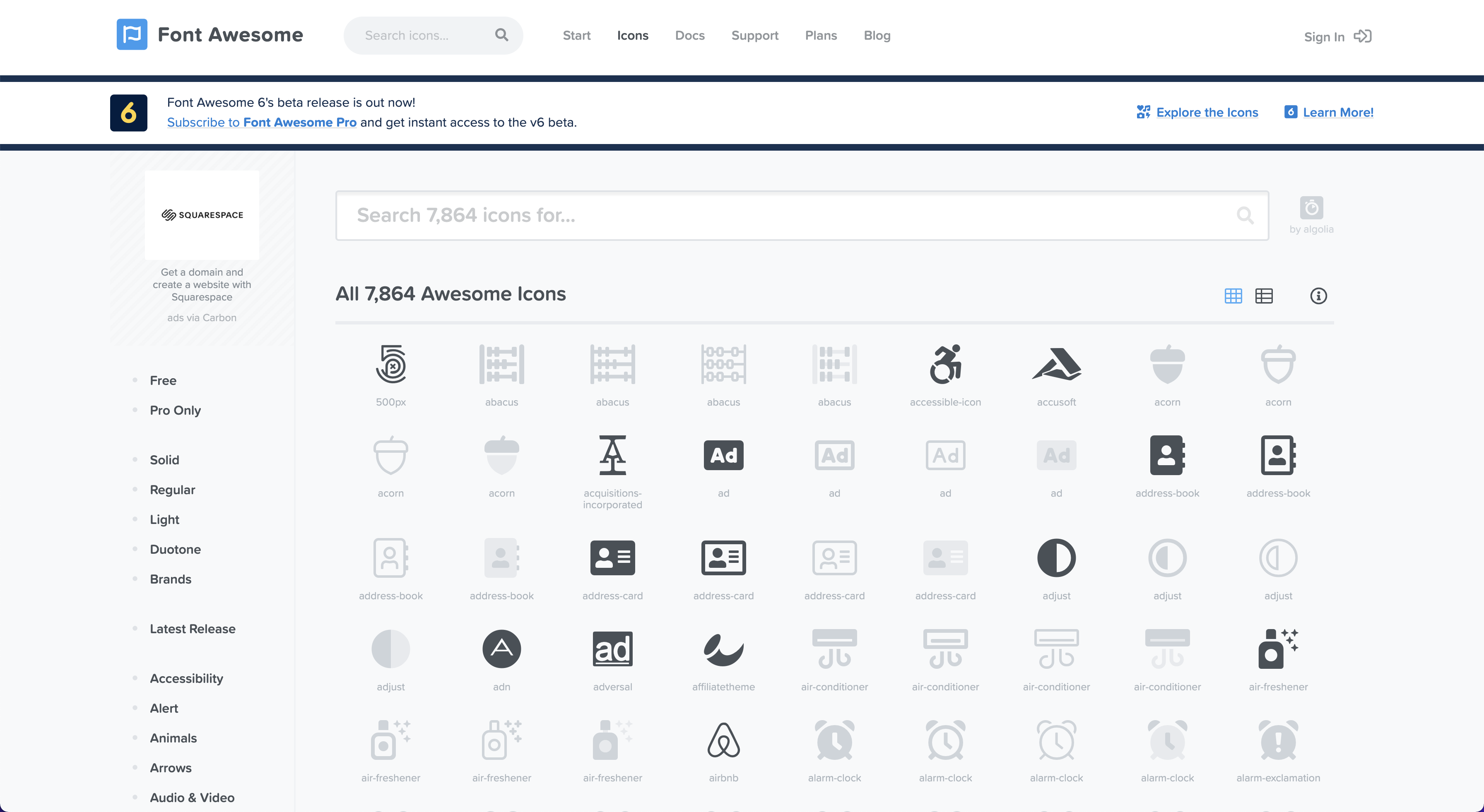The image size is (1484, 812).
Task: Click the Algolia stopwatch logo
Action: click(1311, 208)
